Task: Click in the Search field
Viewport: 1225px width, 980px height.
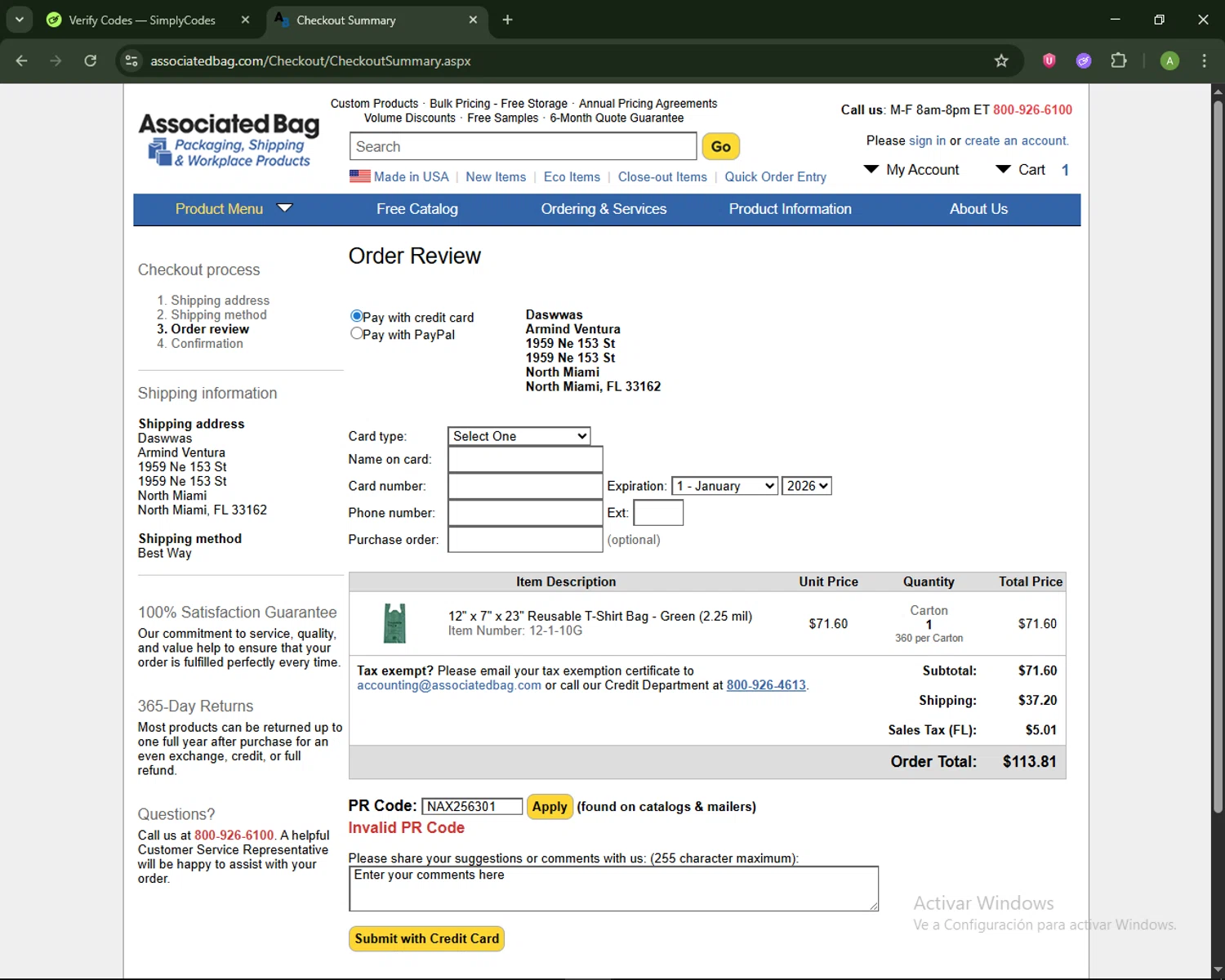Action: tap(523, 146)
